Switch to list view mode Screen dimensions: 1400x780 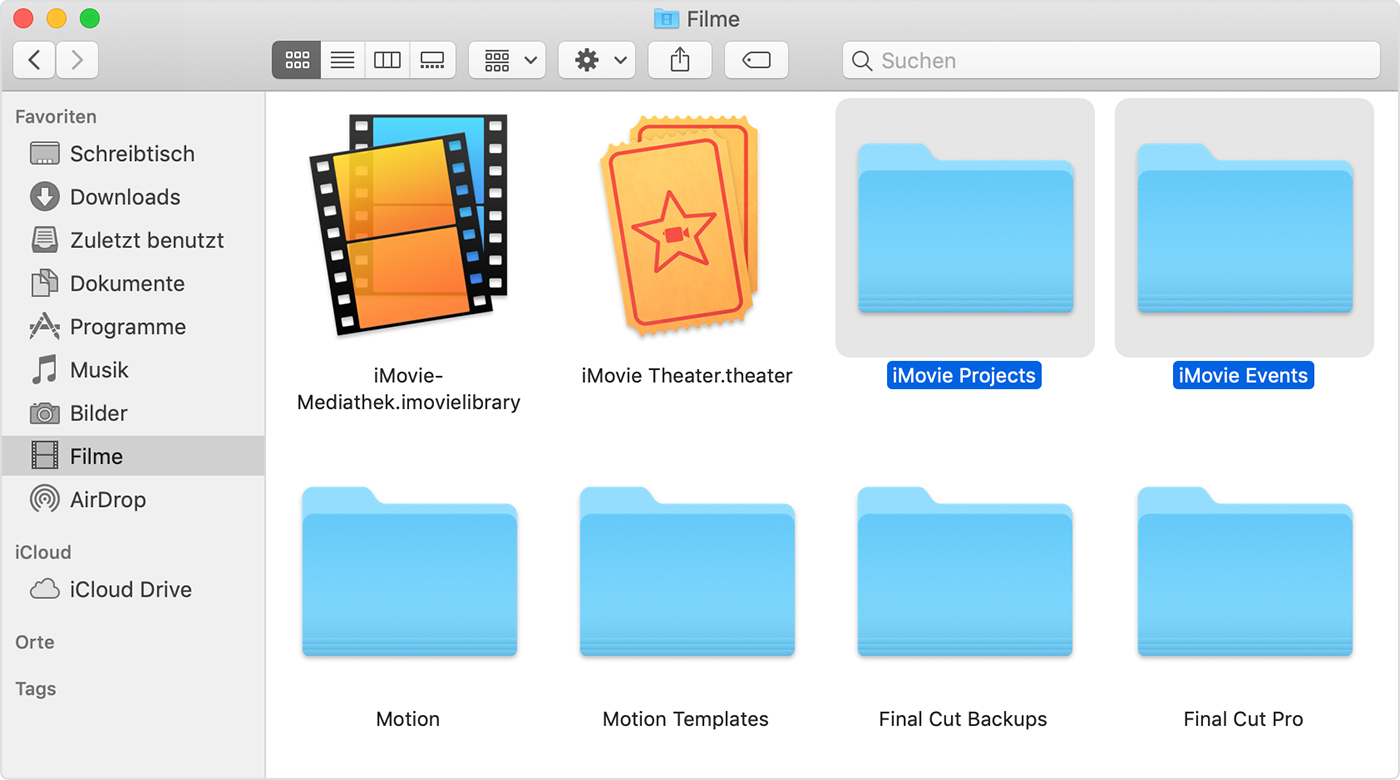(x=342, y=60)
